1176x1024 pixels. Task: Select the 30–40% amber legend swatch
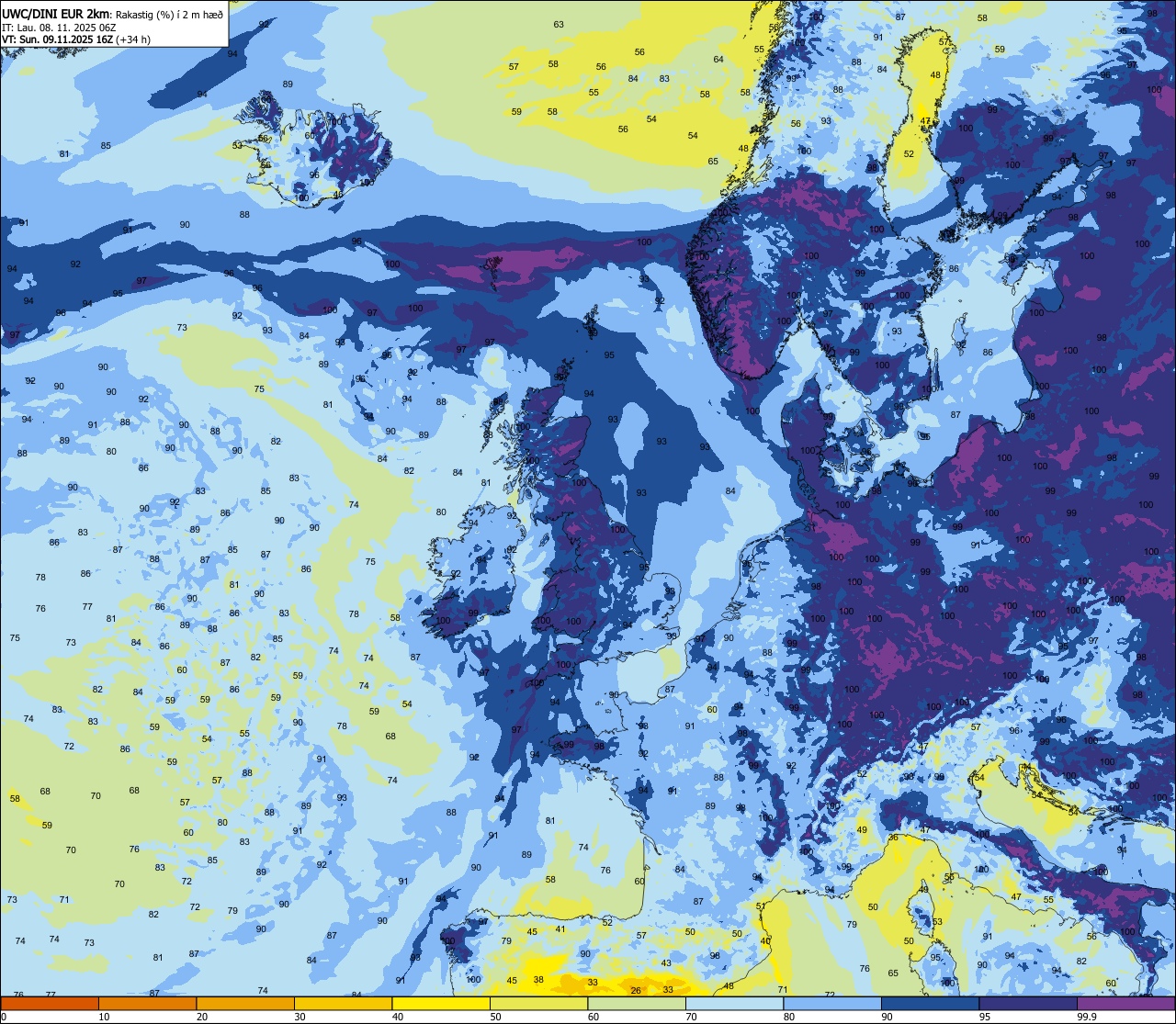[343, 1003]
